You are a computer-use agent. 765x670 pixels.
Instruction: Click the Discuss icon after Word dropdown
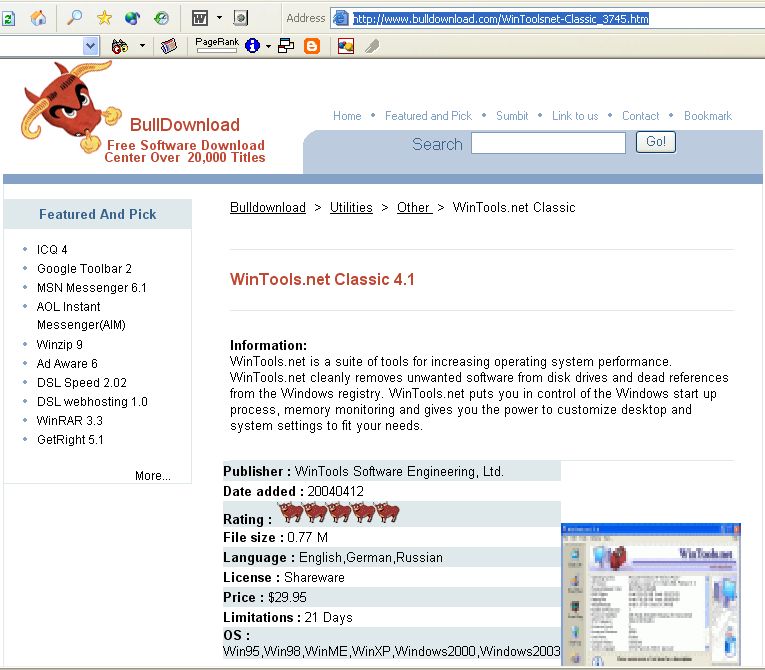(x=241, y=18)
